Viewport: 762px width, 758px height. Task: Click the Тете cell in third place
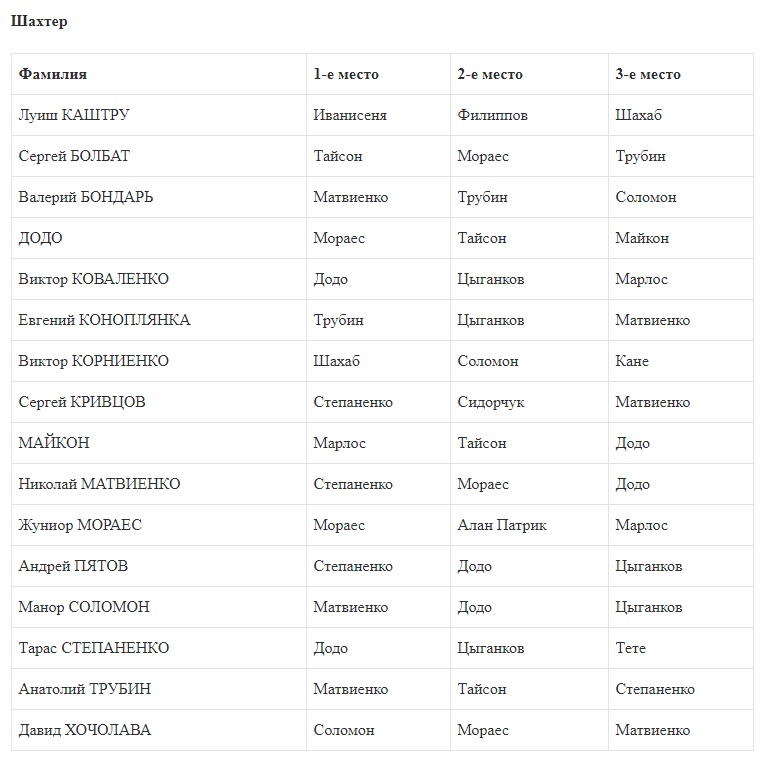631,648
